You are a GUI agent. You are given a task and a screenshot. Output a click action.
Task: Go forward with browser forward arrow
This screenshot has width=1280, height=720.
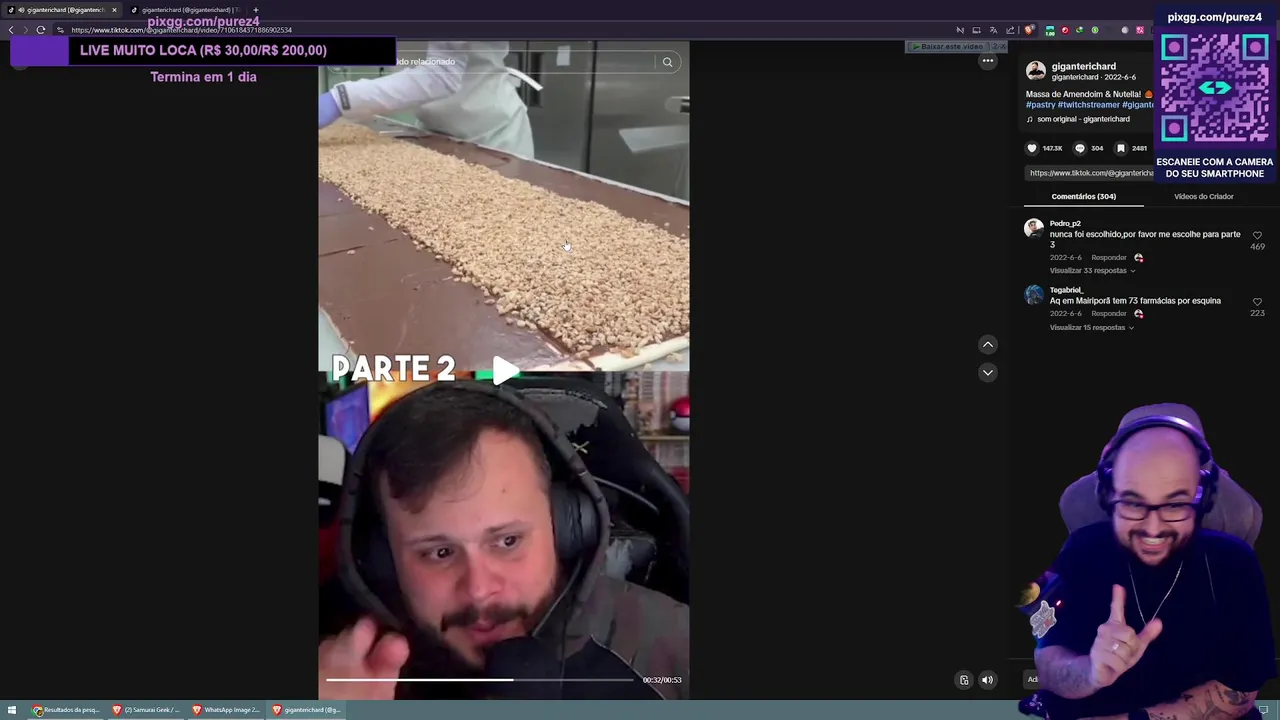click(x=26, y=30)
